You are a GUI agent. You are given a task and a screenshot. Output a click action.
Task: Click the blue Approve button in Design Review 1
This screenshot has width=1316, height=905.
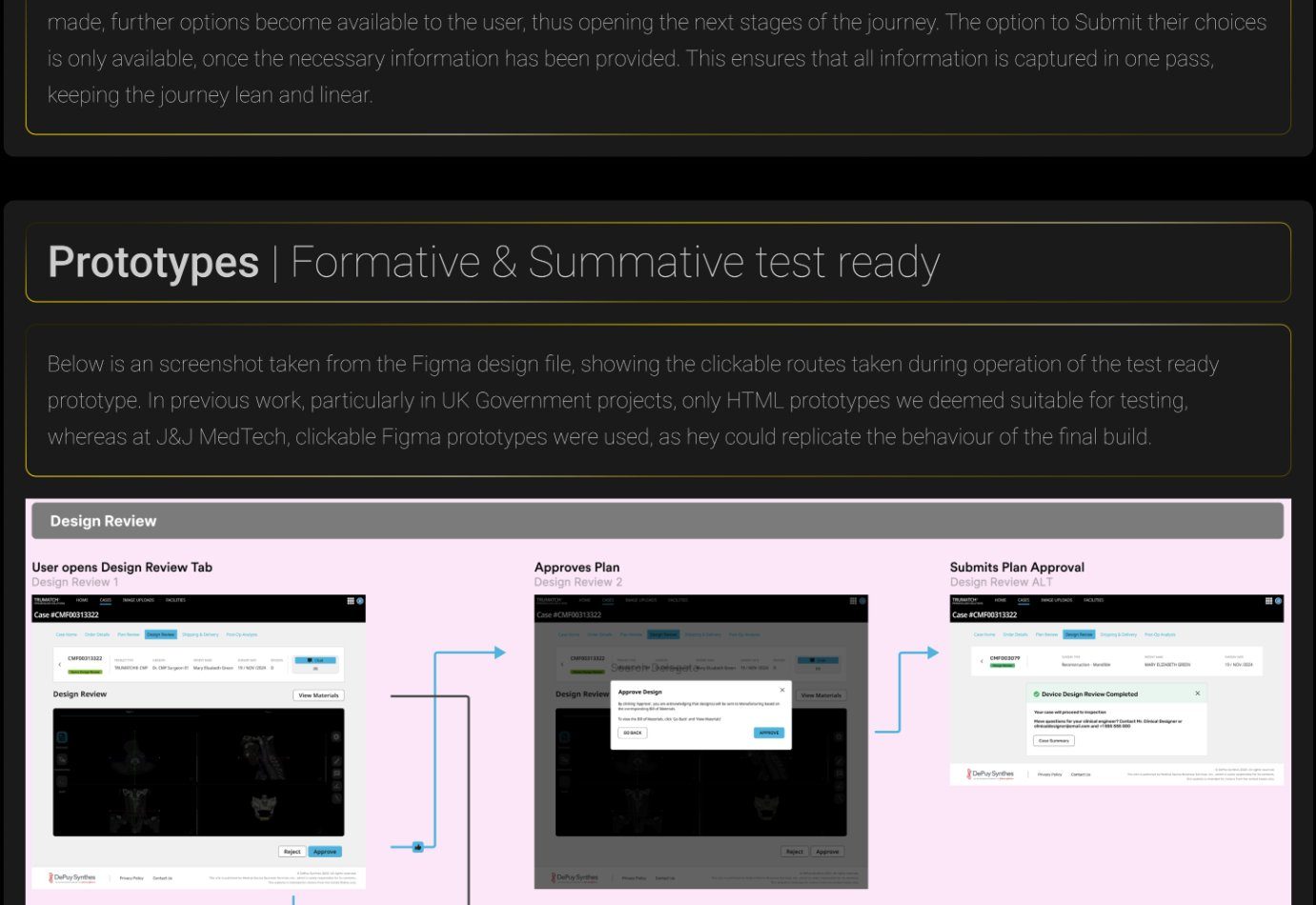coord(325,852)
